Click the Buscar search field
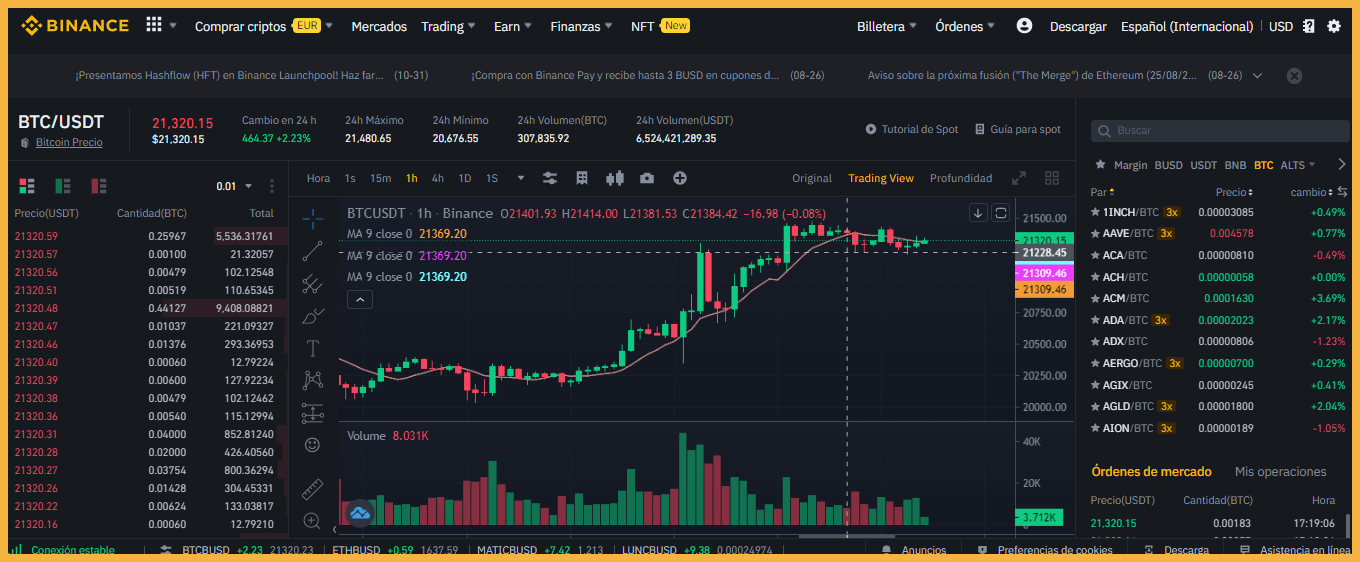Screen dimensions: 1360x562 (x=1218, y=130)
